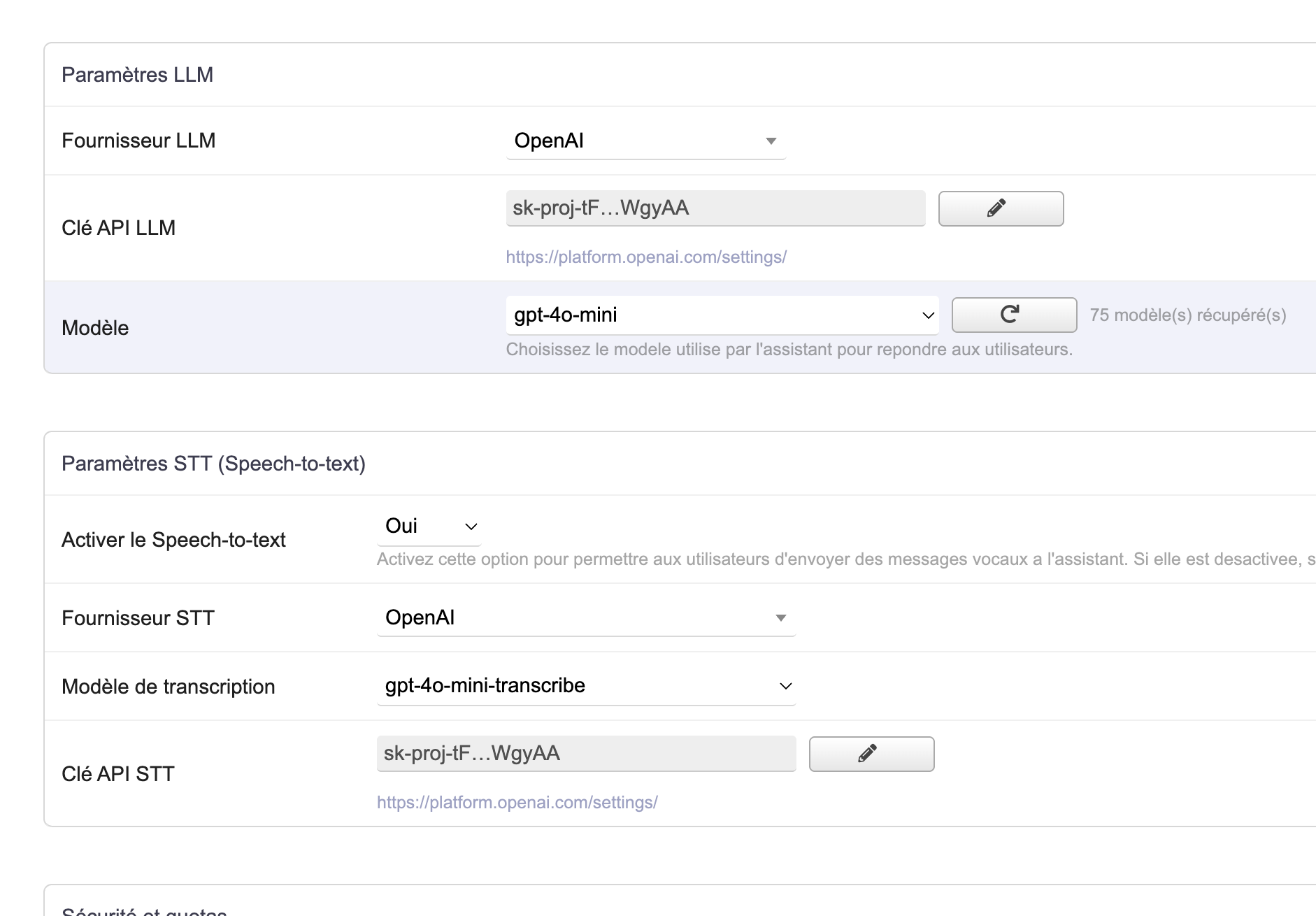The image size is (1316, 916).
Task: Click the masked Clé API STT field
Action: point(586,754)
